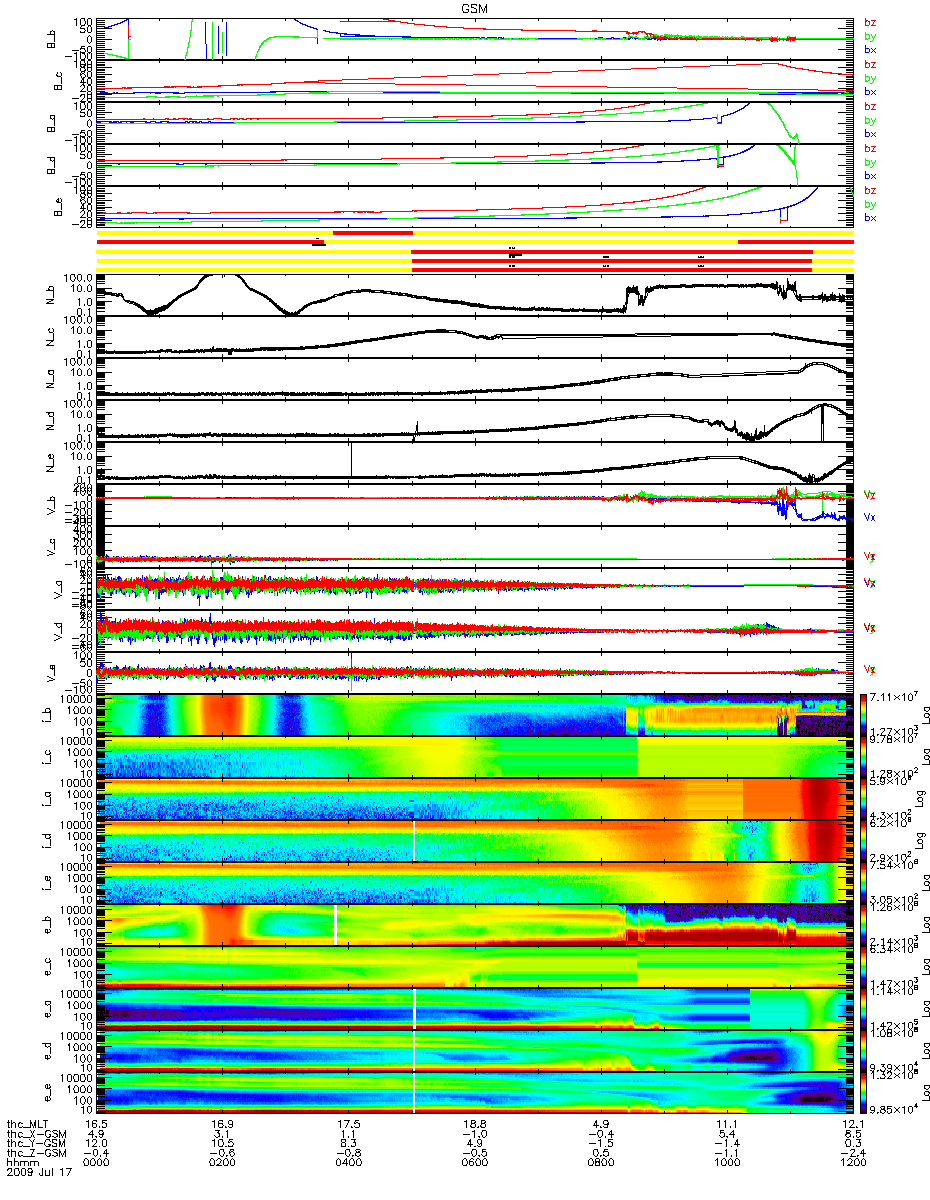Select the 0600 time tick label

pyautogui.click(x=475, y=1163)
